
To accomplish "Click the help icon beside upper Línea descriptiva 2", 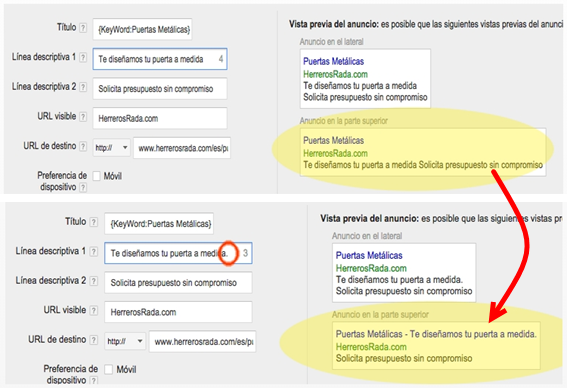I will click(x=83, y=87).
